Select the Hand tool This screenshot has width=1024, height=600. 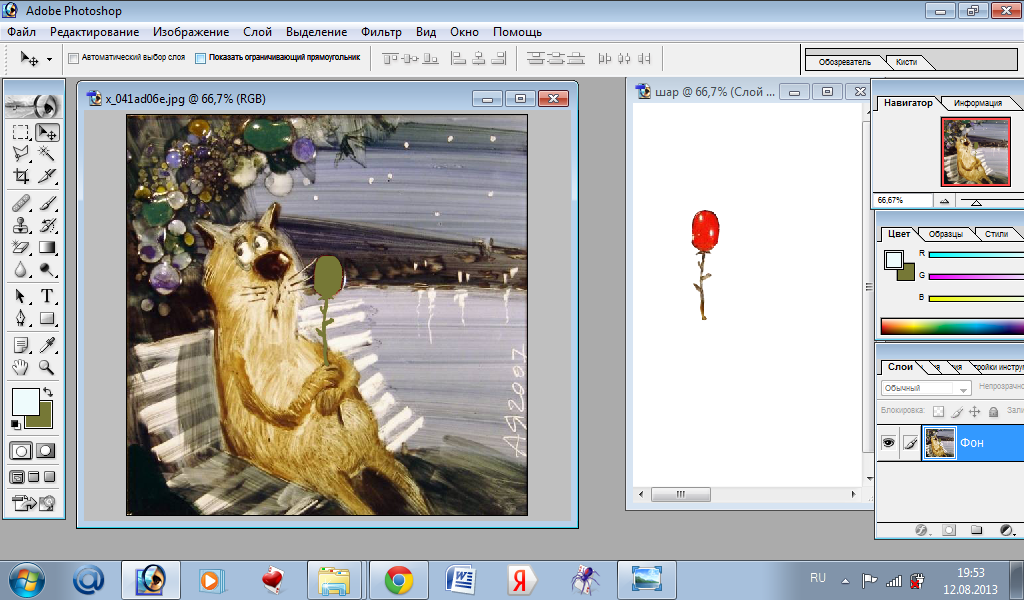click(21, 367)
